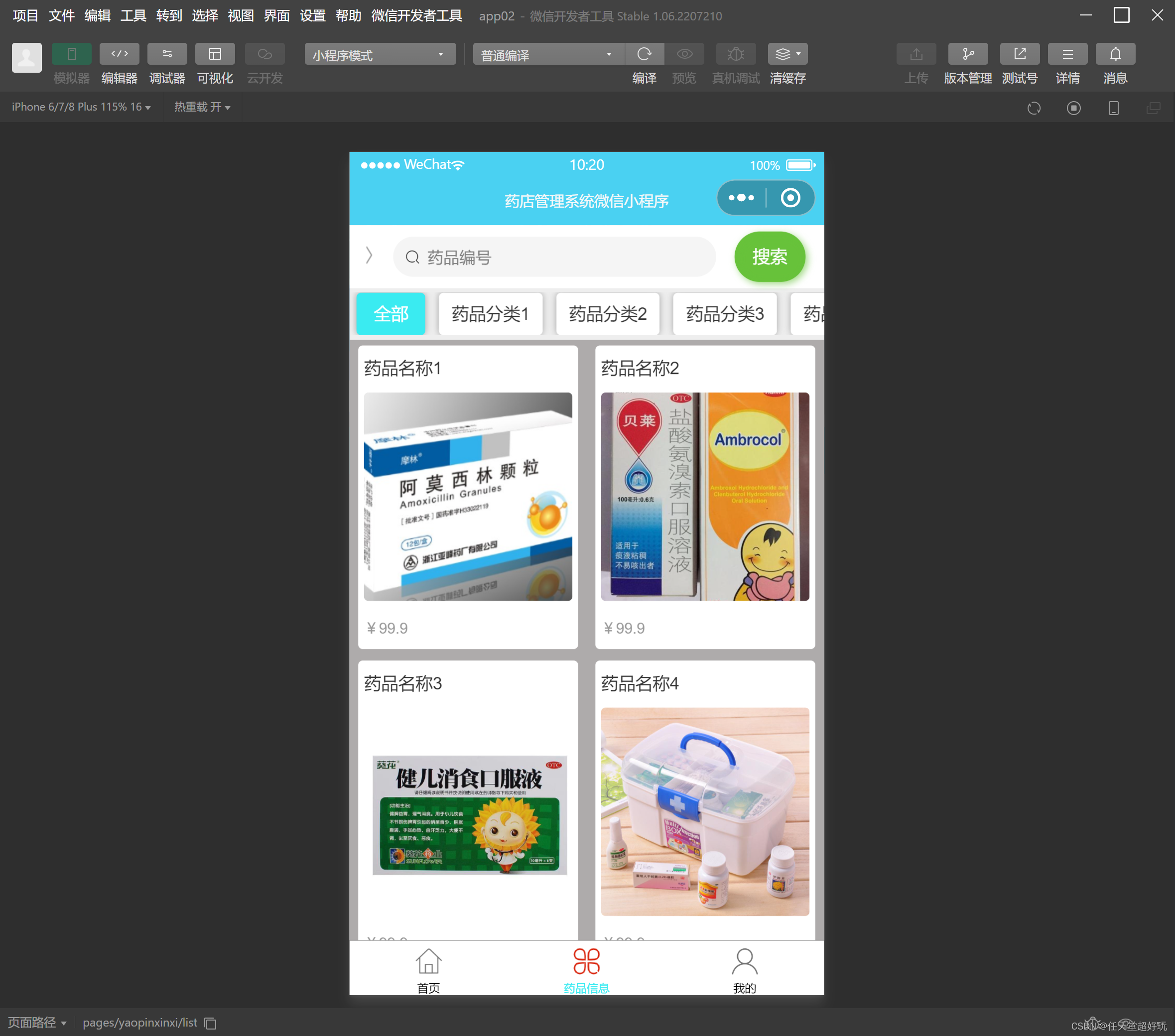The image size is (1175, 1036).
Task: Click the simulator refresh icon
Action: pyautogui.click(x=1034, y=108)
